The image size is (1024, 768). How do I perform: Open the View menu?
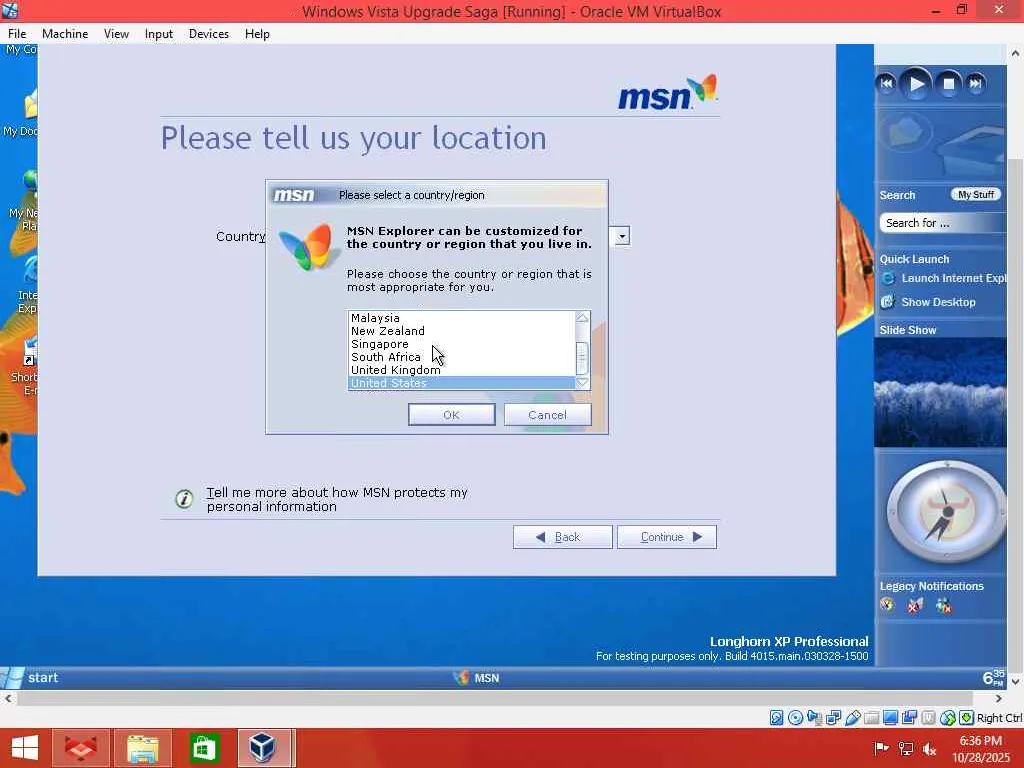116,34
